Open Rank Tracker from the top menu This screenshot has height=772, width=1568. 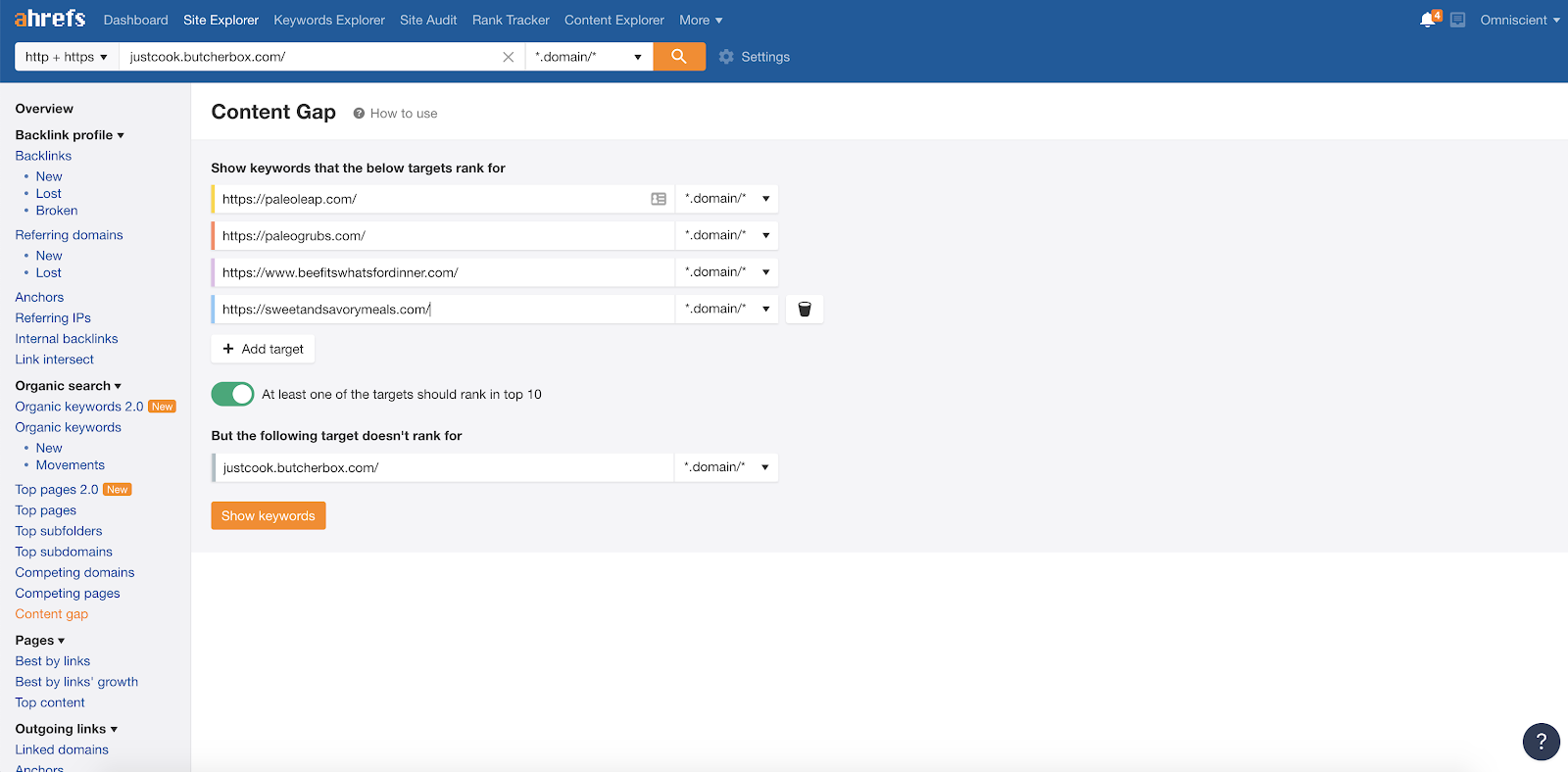tap(511, 20)
